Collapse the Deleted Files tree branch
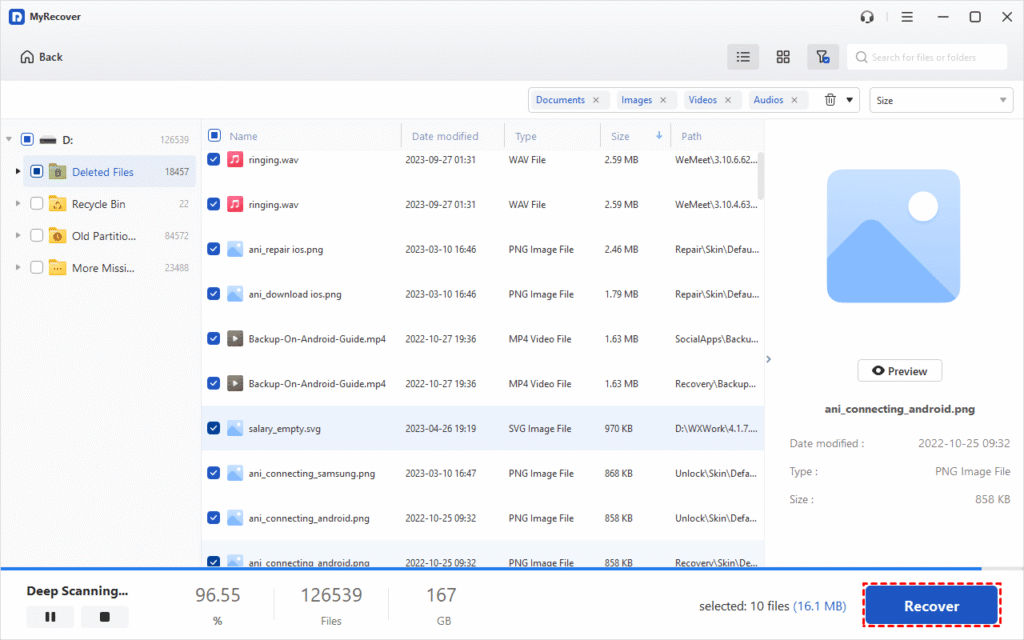 coord(16,171)
